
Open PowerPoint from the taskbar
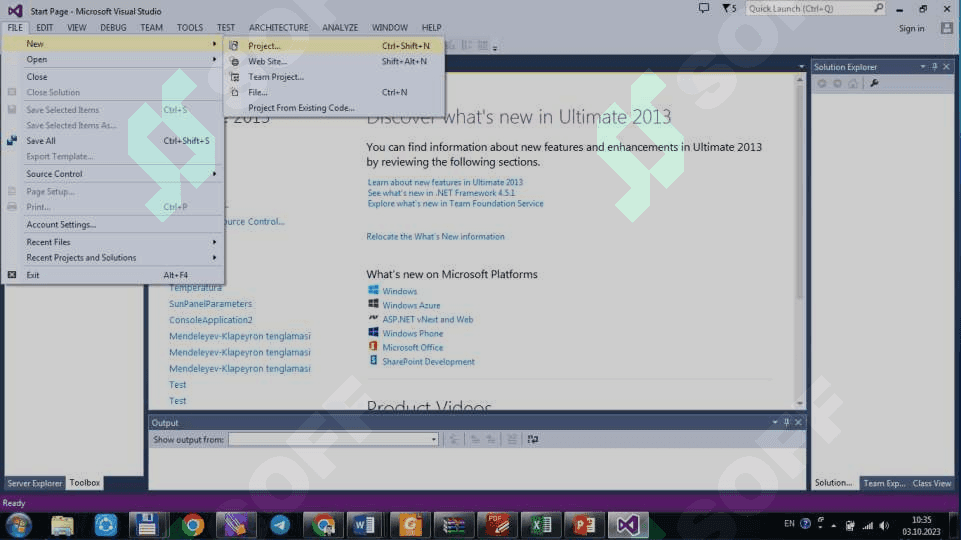pos(584,525)
